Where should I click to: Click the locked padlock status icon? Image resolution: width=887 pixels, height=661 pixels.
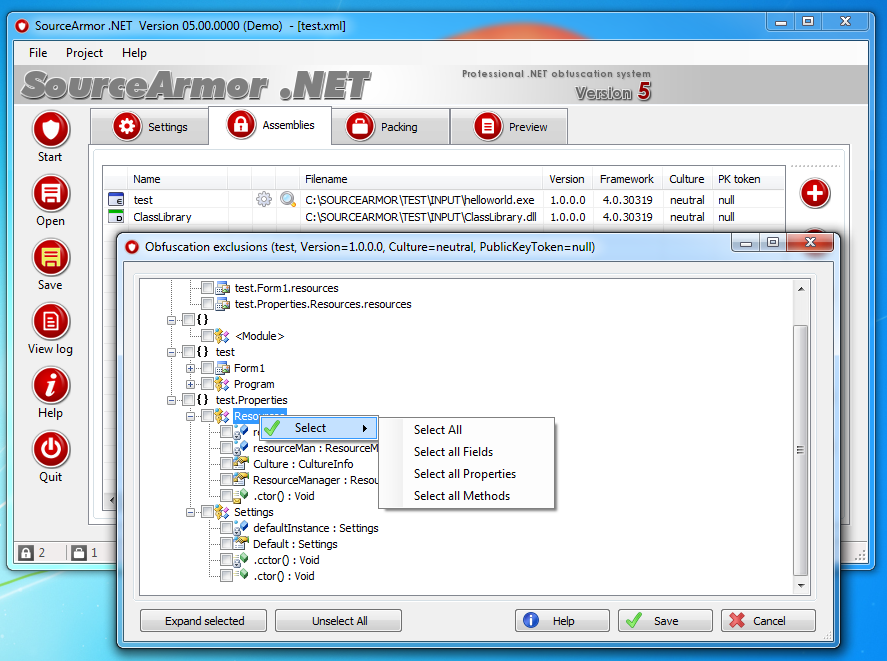tap(26, 552)
